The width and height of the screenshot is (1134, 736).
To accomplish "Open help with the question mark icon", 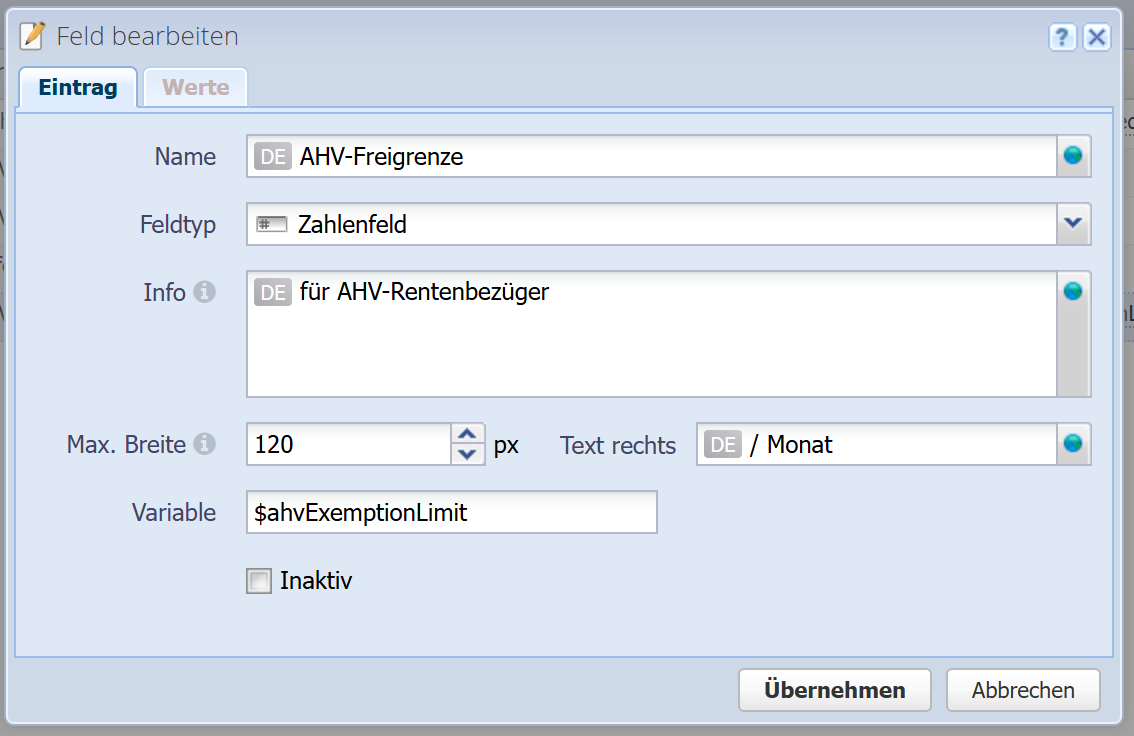I will [1062, 38].
